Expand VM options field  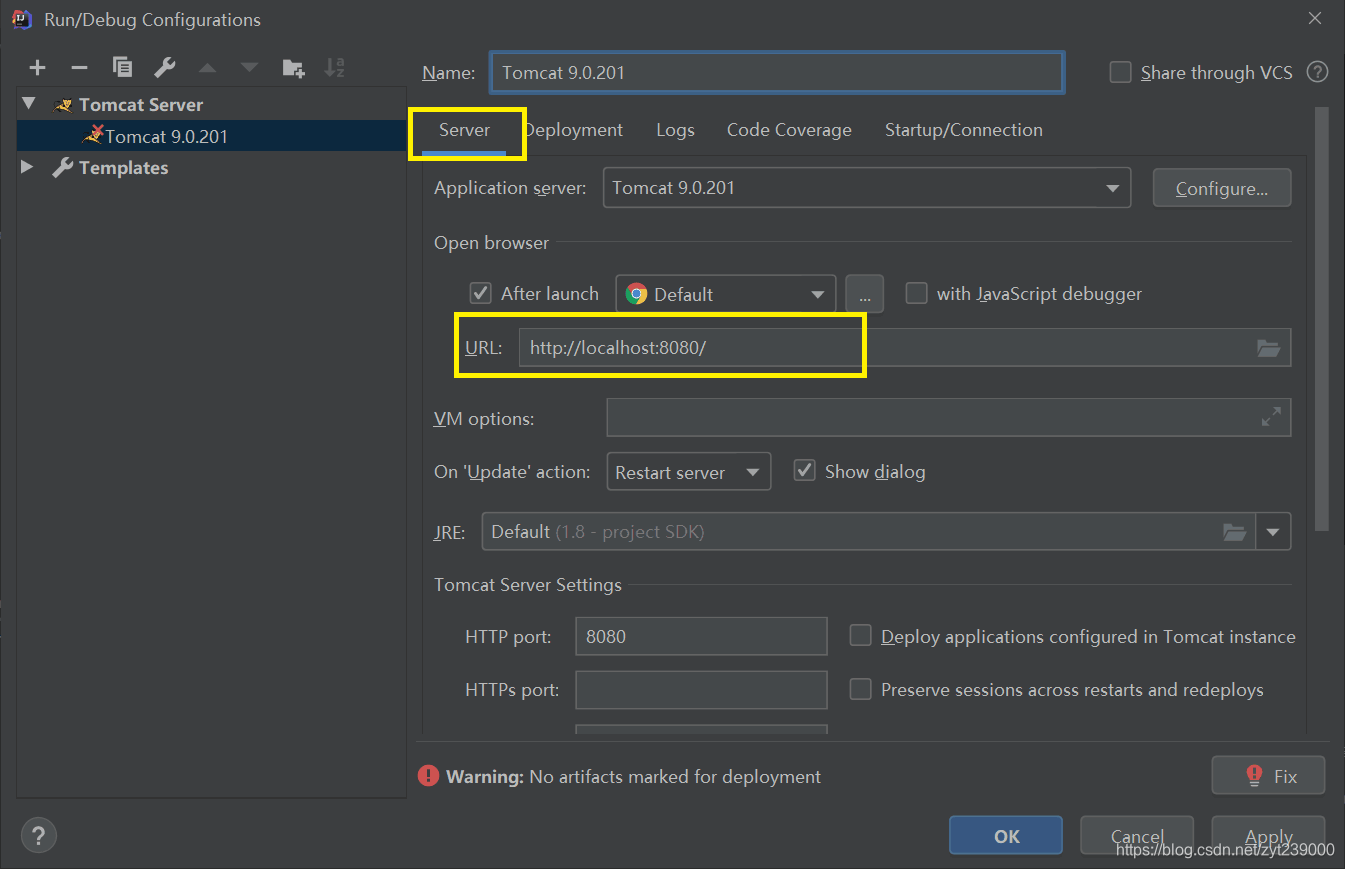(1271, 418)
